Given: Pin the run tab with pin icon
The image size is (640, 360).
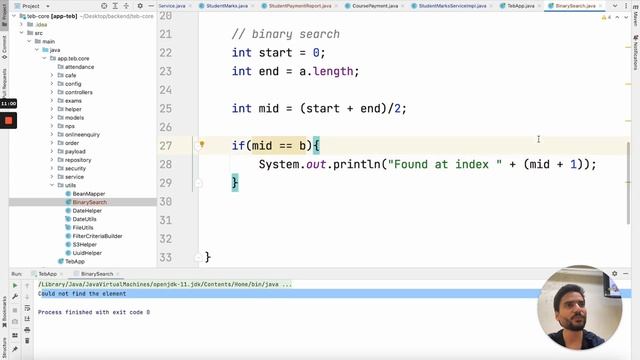Looking at the screenshot, I should pyautogui.click(x=15, y=349).
